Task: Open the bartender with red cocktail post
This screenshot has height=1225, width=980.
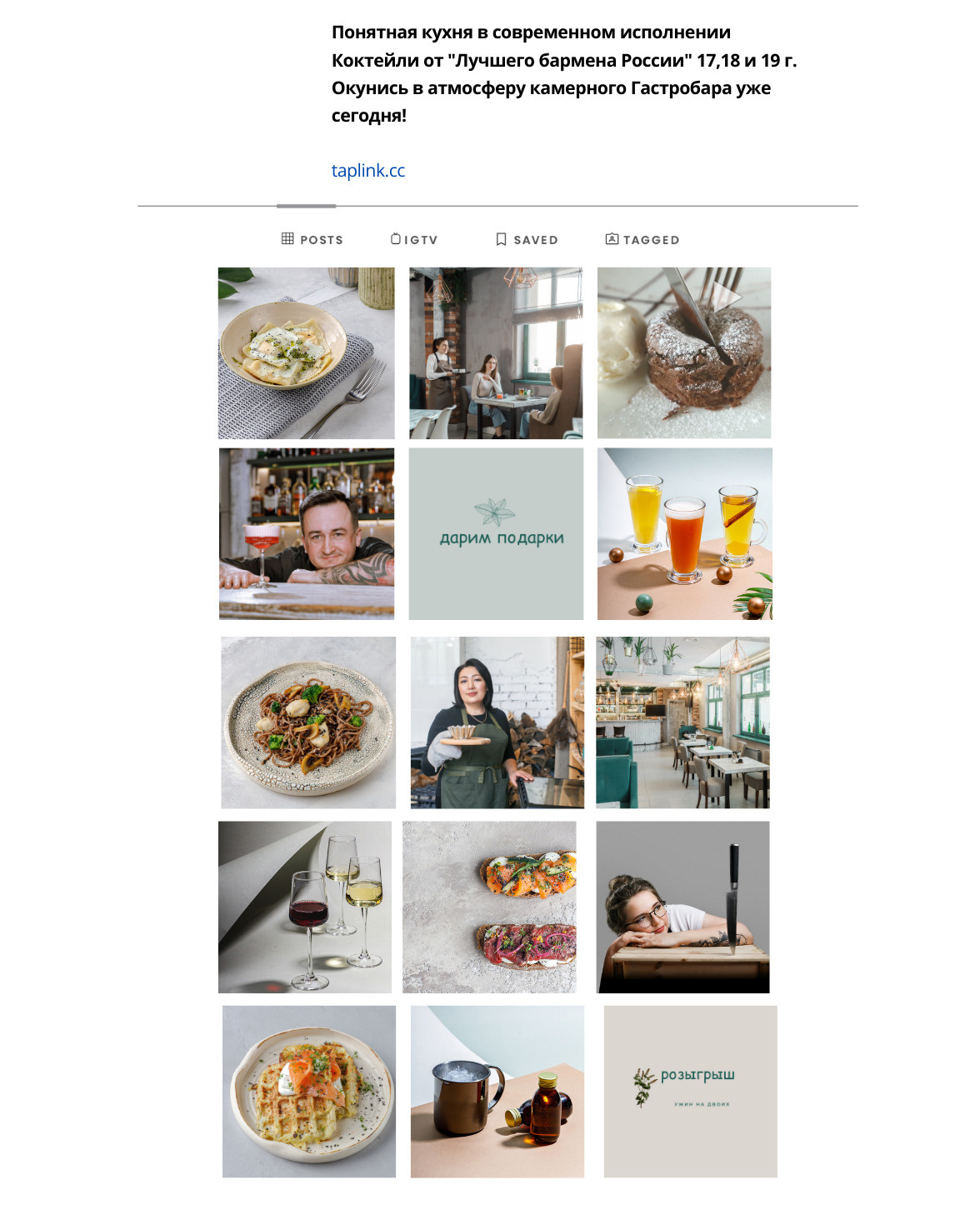Action: click(x=307, y=534)
